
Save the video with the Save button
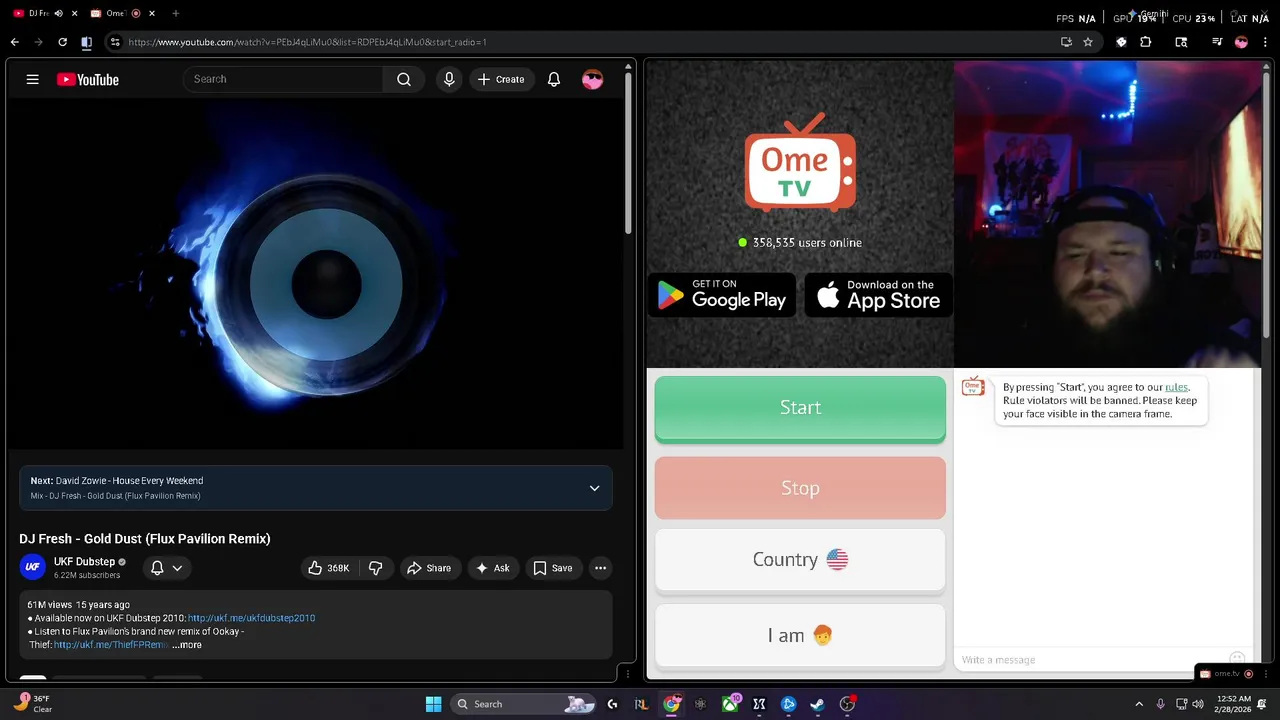coord(553,568)
